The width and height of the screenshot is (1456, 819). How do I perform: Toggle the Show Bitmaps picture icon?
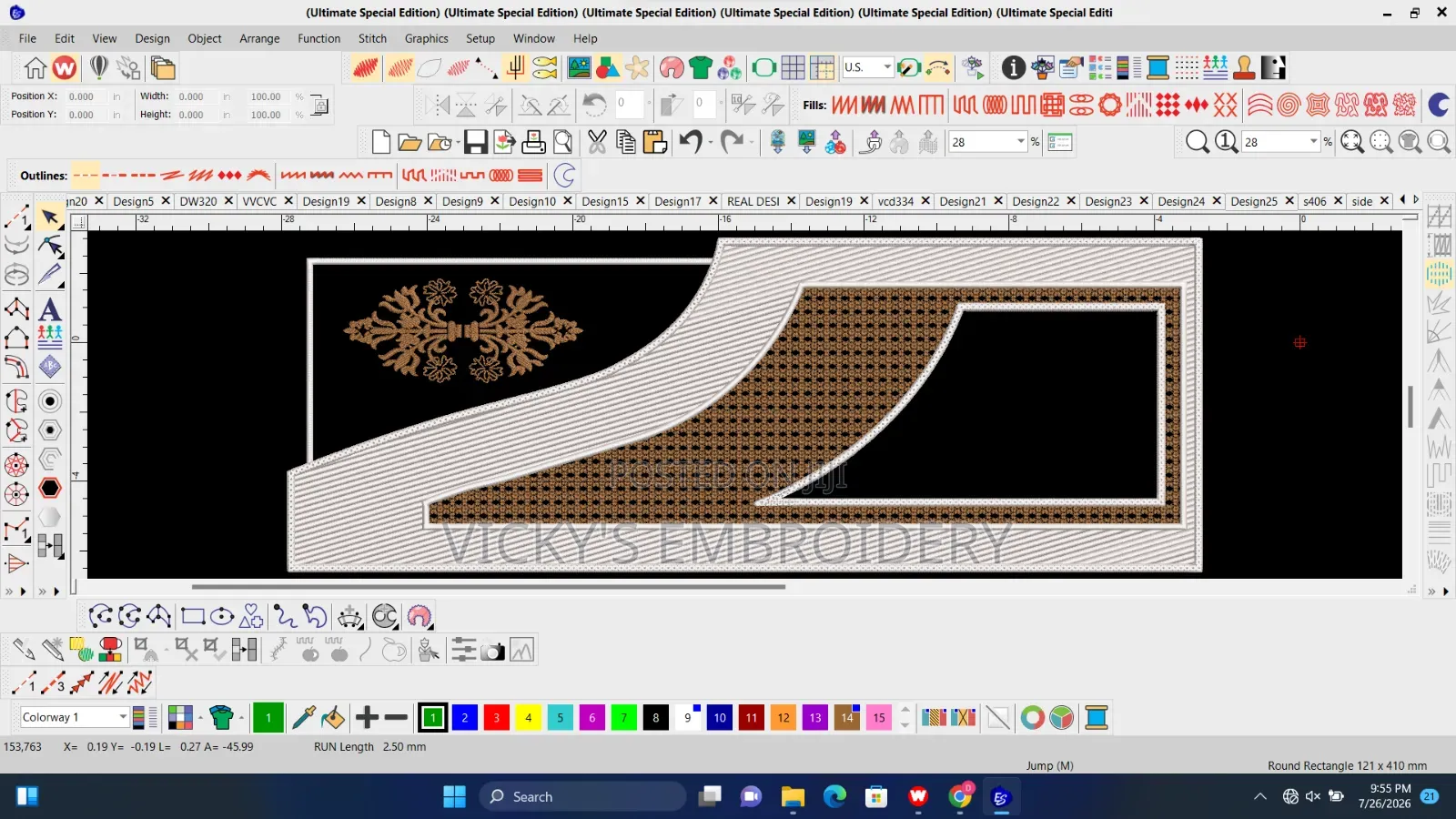point(580,68)
